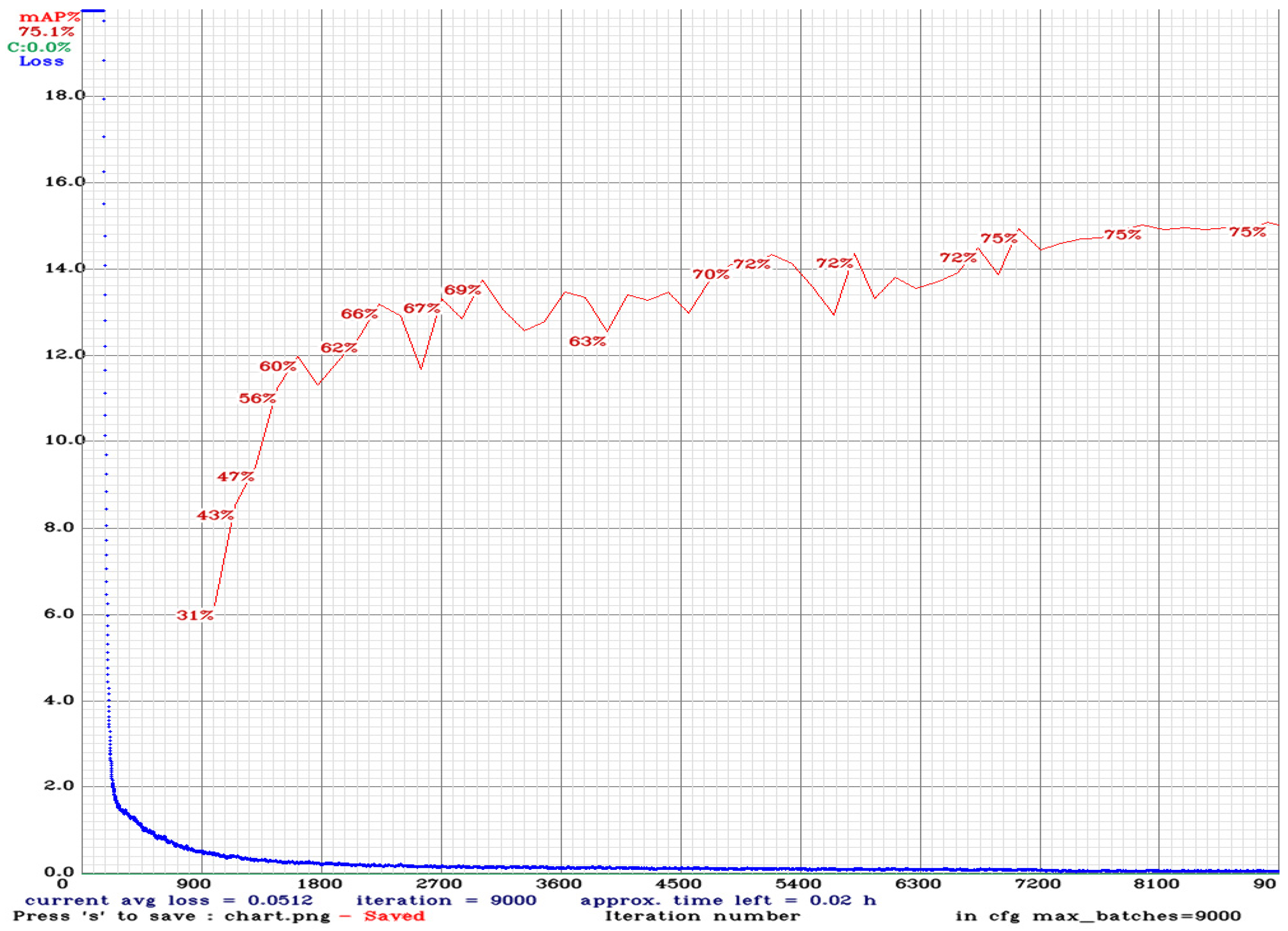Click the blue Loss legend label
The width and height of the screenshot is (1288, 931).
[x=42, y=61]
